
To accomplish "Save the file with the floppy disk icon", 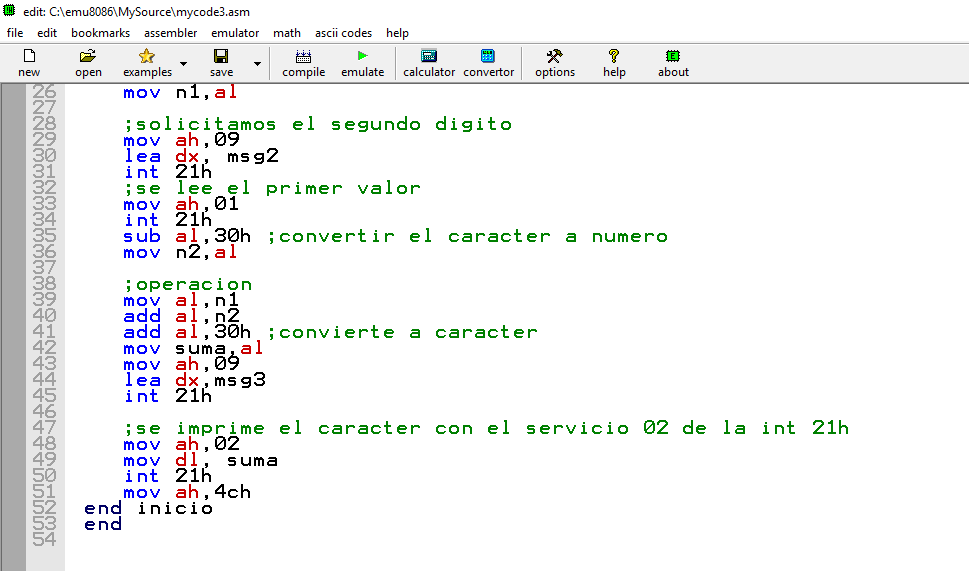I will pyautogui.click(x=221, y=56).
